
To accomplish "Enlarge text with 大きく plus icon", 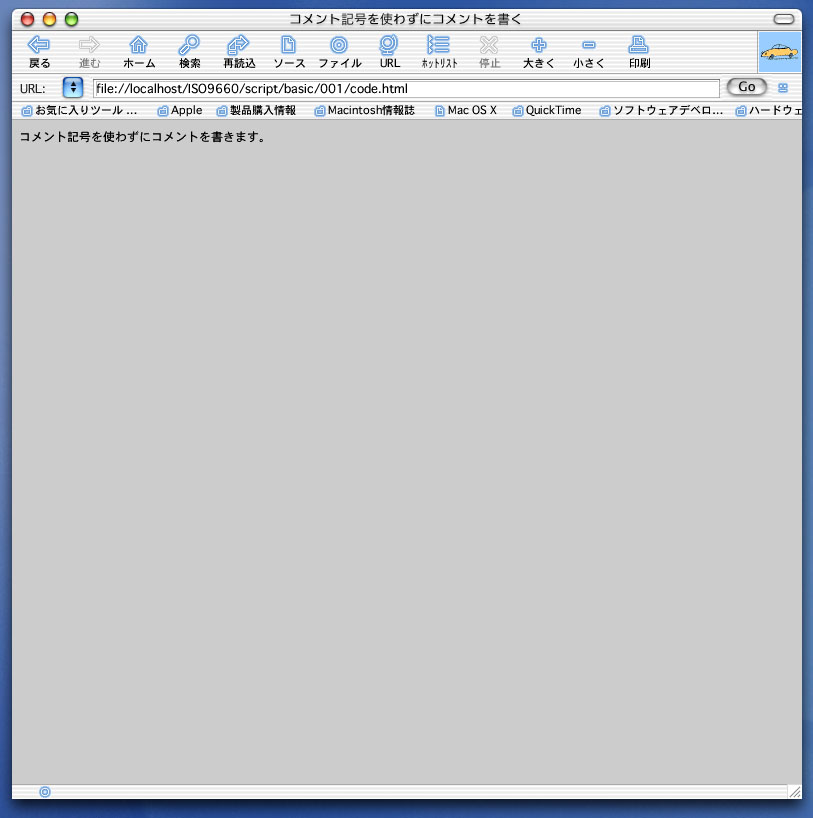I will pyautogui.click(x=539, y=52).
